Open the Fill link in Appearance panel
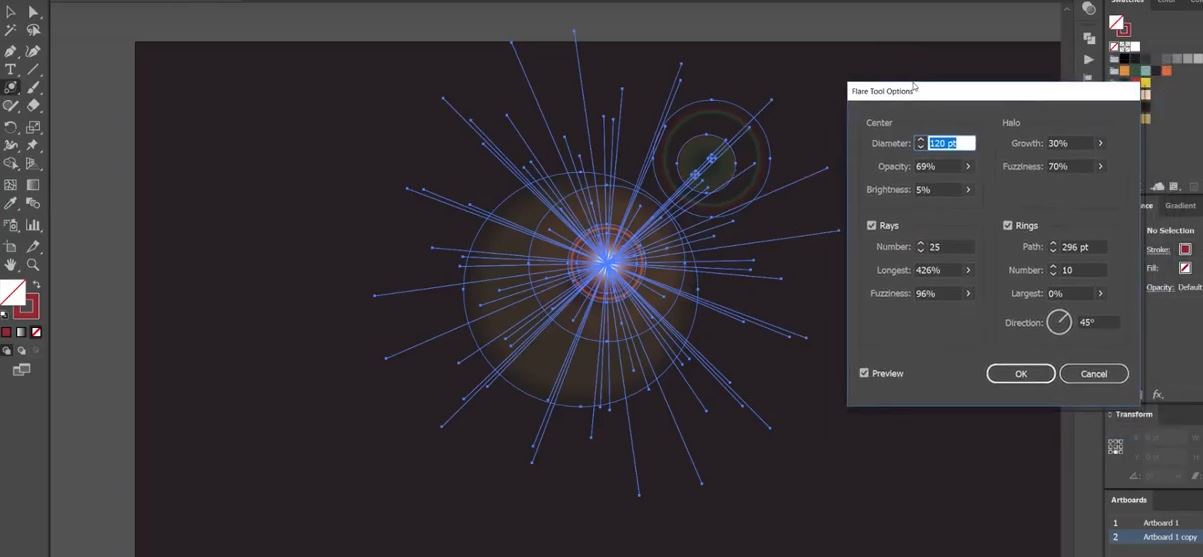1203x557 pixels. [x=1152, y=268]
